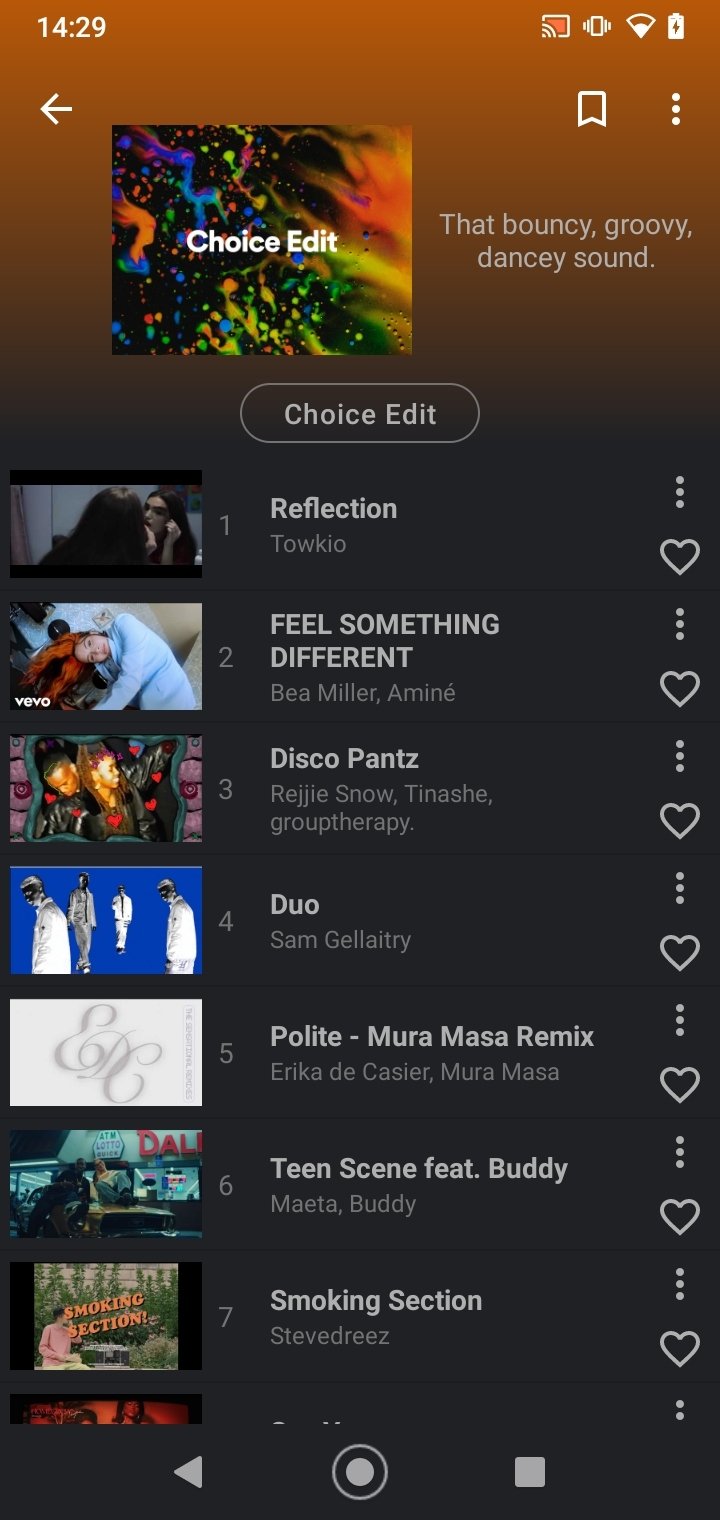Screen dimensions: 720x1520
Task: Tap the Teen Scene video thumbnail
Action: (x=106, y=1184)
